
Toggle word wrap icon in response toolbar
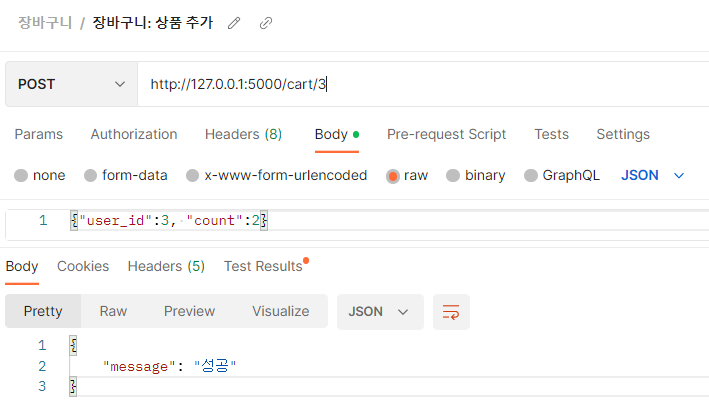click(451, 312)
